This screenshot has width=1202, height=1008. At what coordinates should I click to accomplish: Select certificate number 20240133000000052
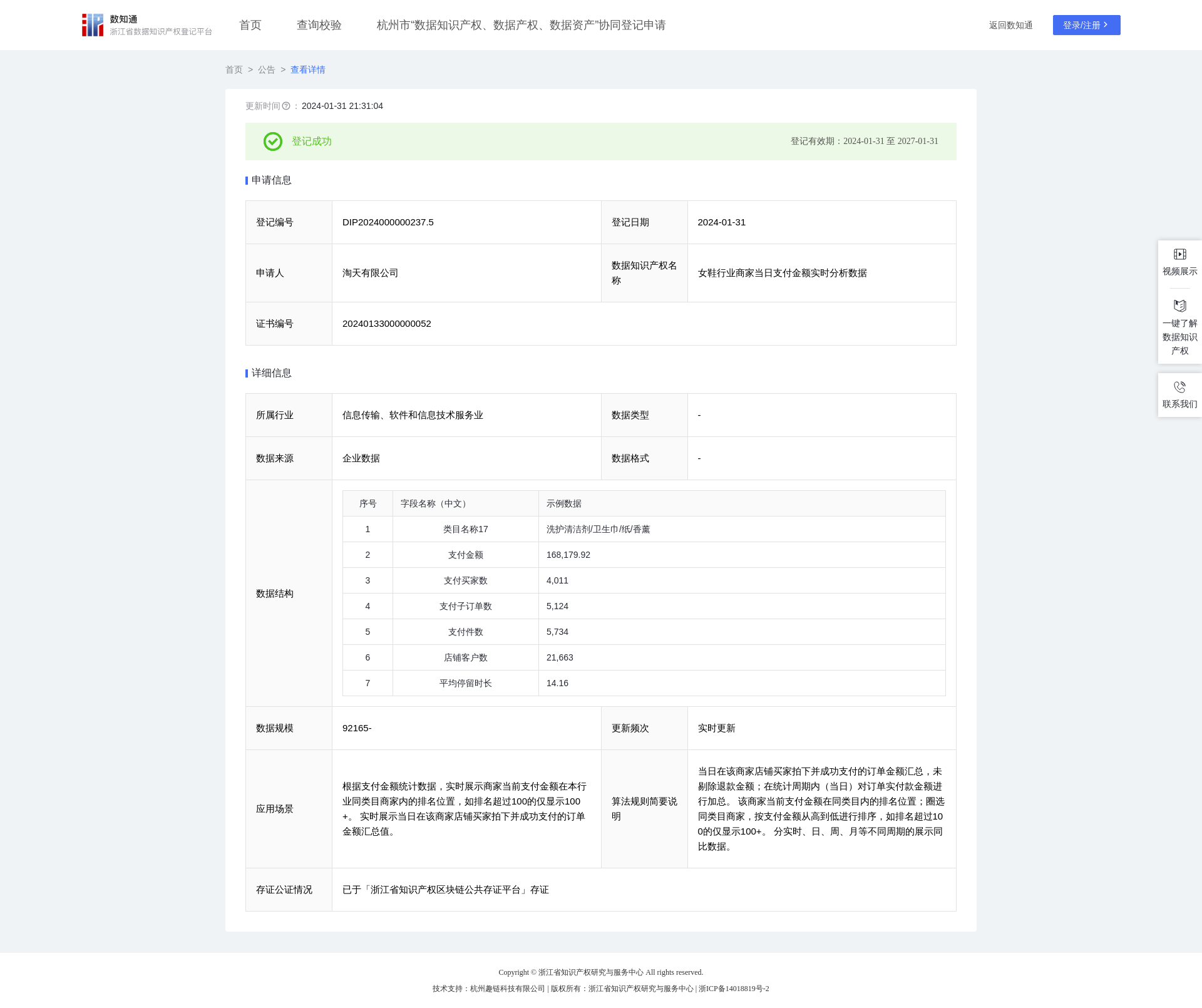[x=387, y=324]
